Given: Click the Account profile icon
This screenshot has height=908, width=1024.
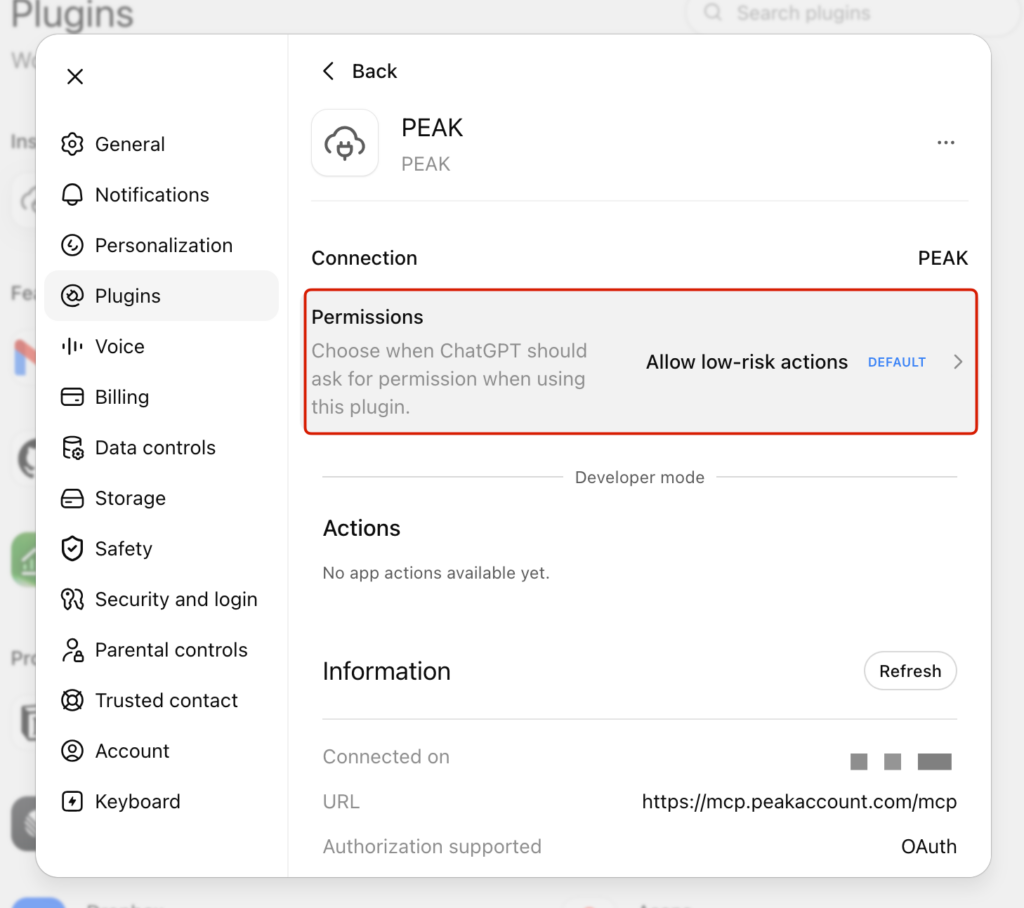Looking at the screenshot, I should click(x=72, y=751).
